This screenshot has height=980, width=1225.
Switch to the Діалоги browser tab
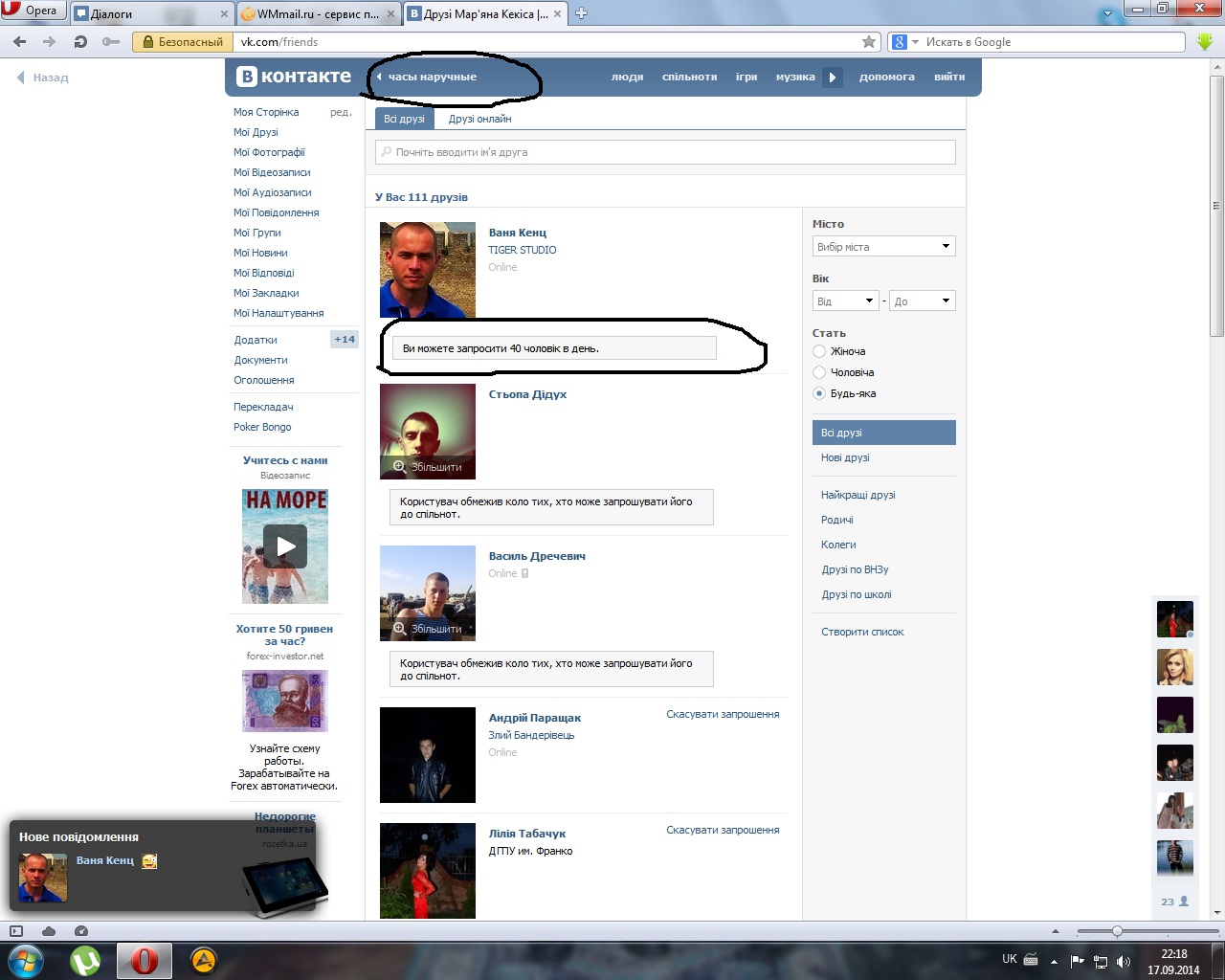pos(151,14)
